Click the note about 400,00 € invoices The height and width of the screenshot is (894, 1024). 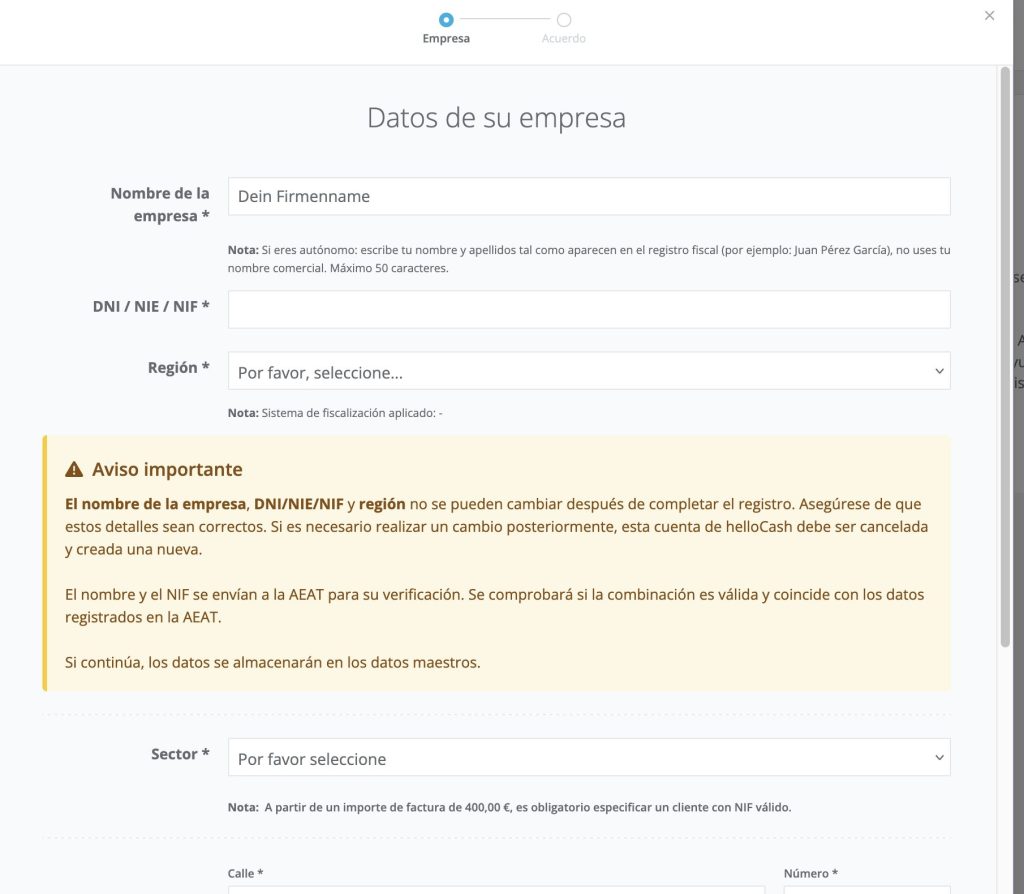(509, 807)
